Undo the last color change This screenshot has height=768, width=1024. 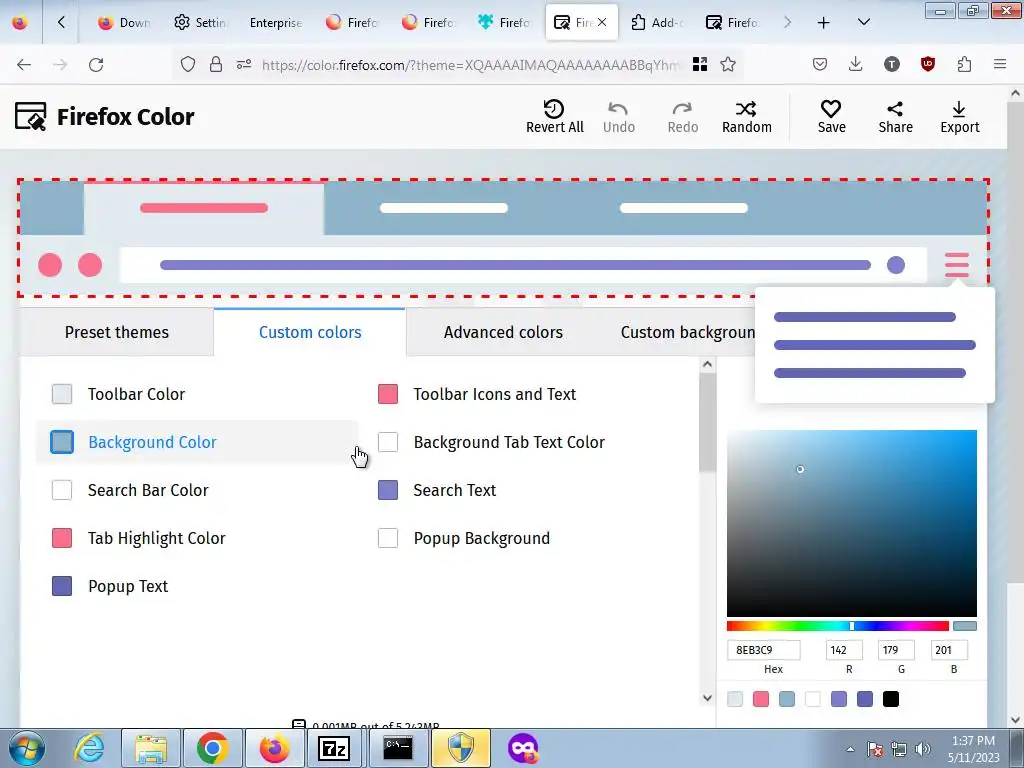tap(618, 117)
